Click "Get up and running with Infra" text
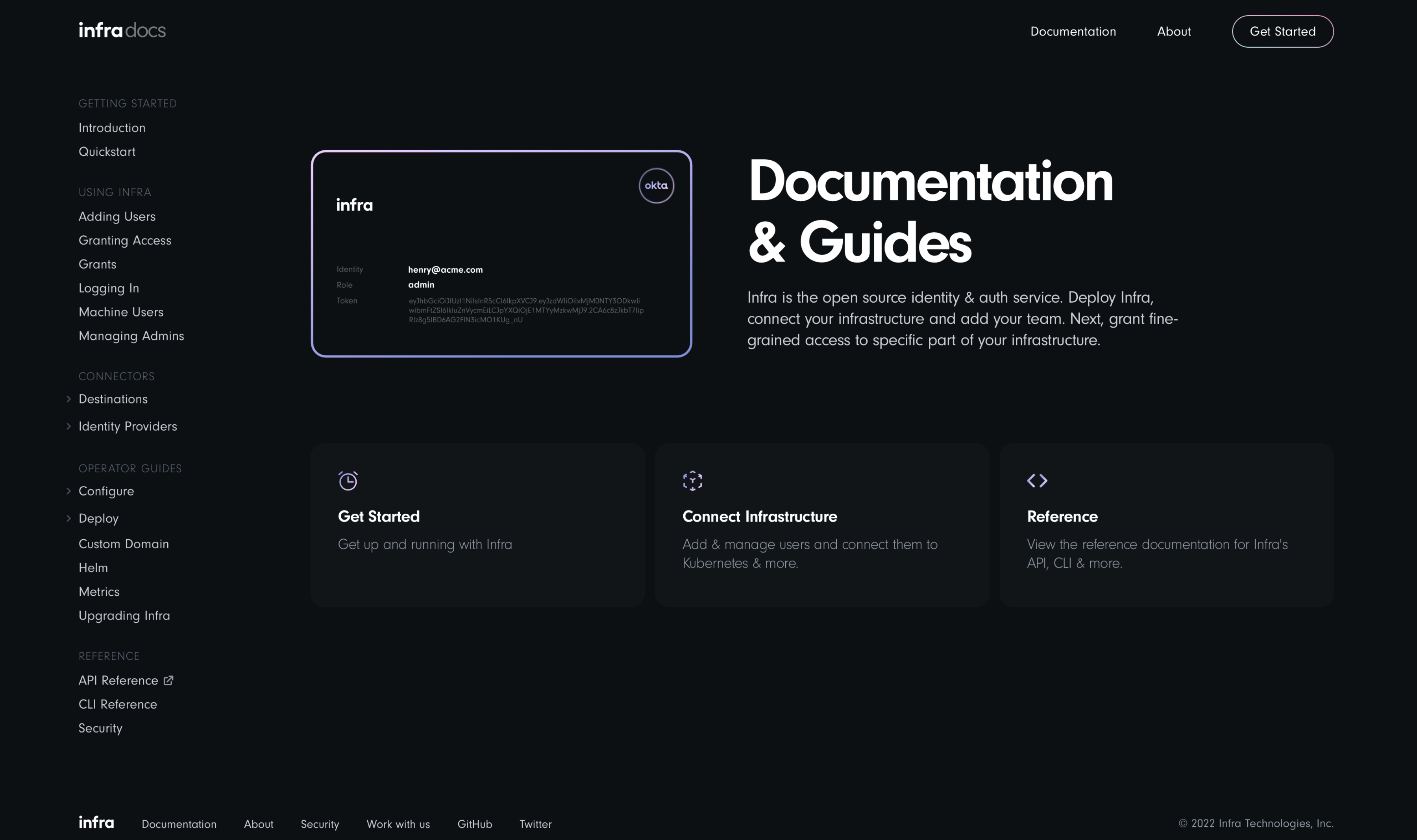The image size is (1417, 840). tap(425, 544)
